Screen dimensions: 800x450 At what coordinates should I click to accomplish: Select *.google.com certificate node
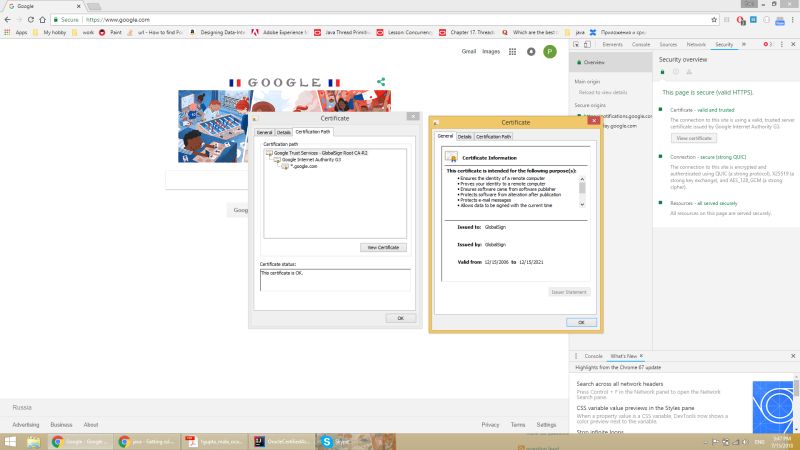pyautogui.click(x=304, y=166)
